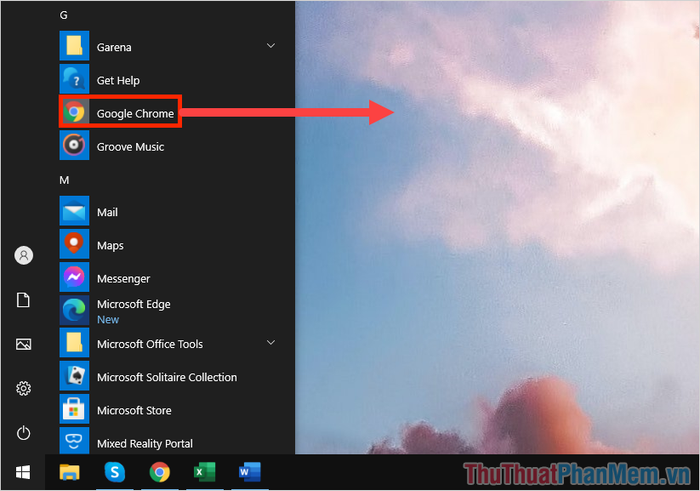Click the Windows Start button

click(23, 472)
